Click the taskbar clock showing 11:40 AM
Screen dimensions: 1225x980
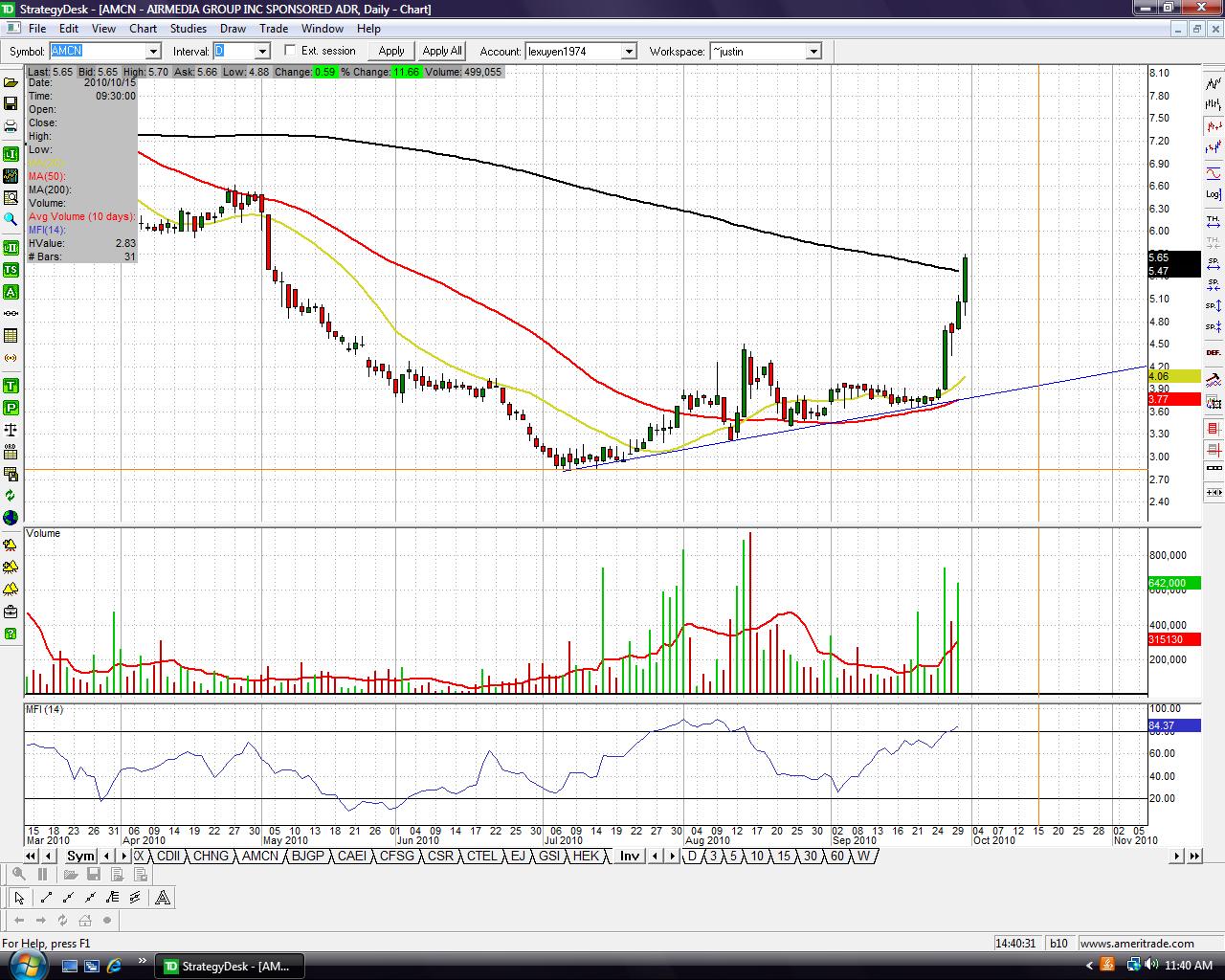(1188, 966)
